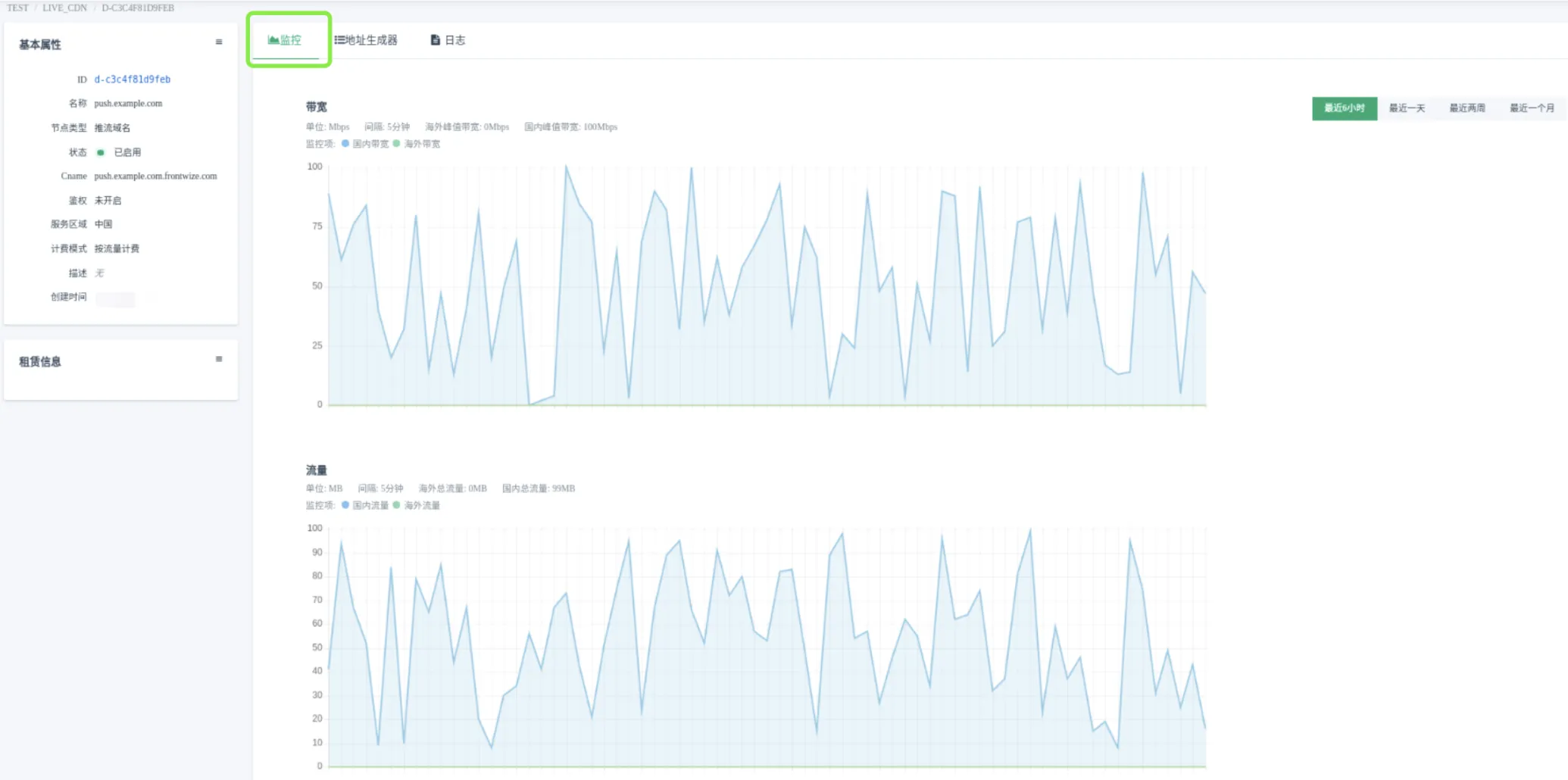Go to LIVE_CDN in the breadcrumb
The image size is (1568, 780).
(64, 8)
